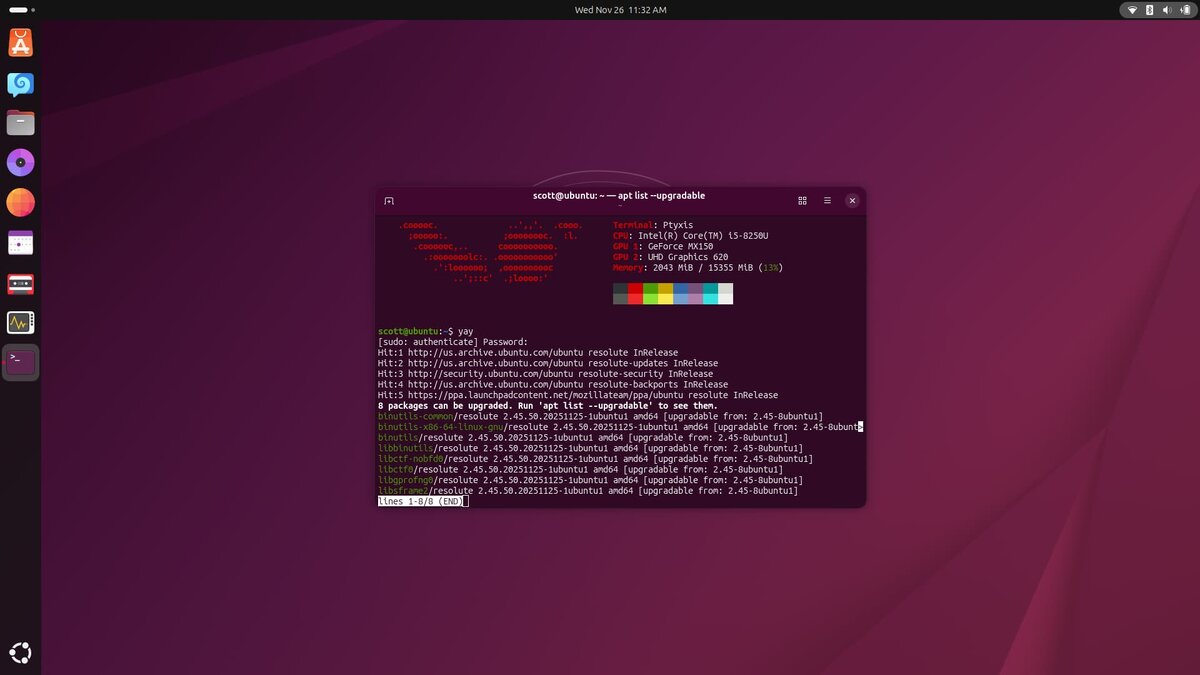The width and height of the screenshot is (1200, 675).
Task: Launch the orange sphere app from the dock
Action: coord(20,200)
